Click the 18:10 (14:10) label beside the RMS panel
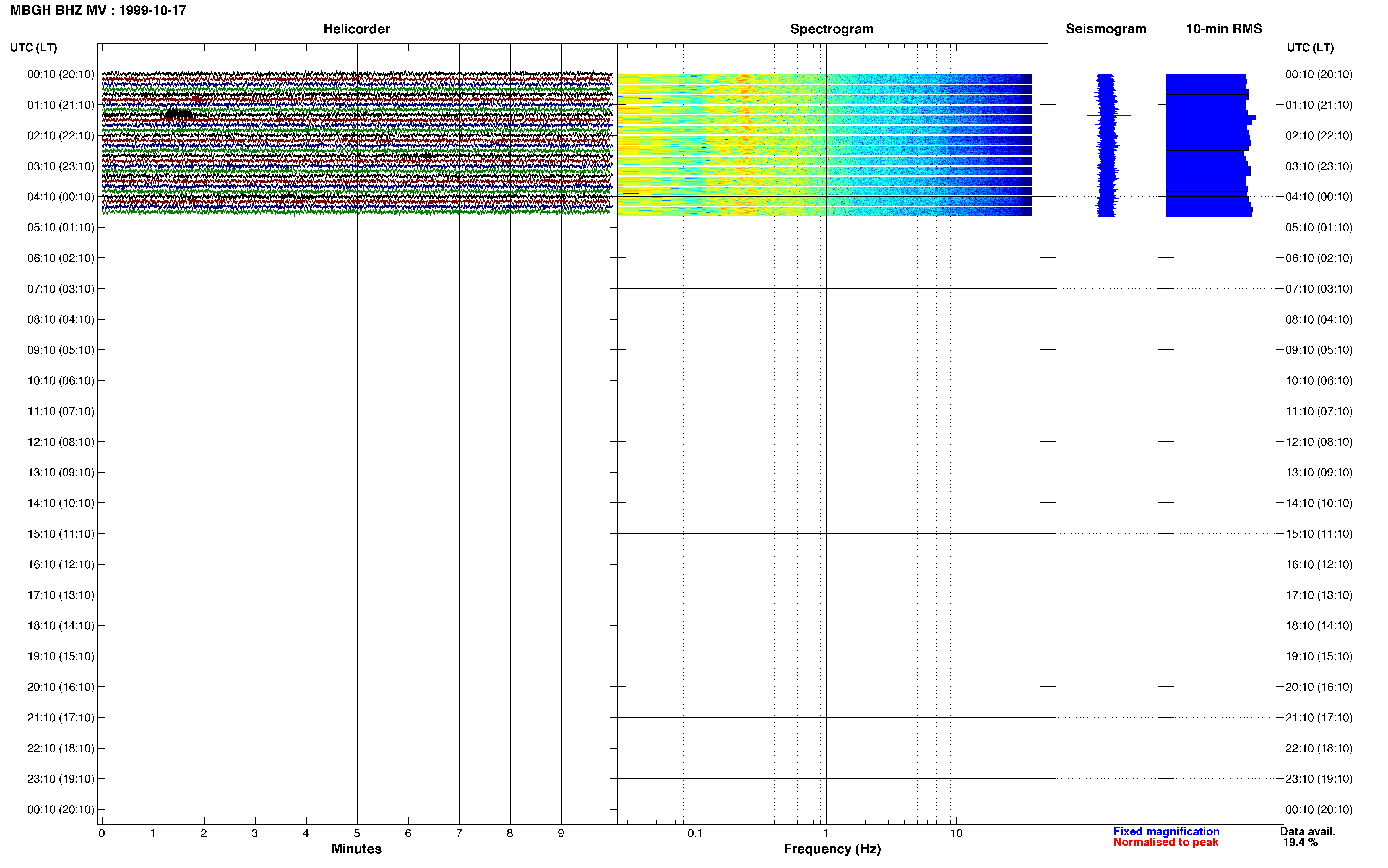Screen dimensions: 1388x868 coord(1319,626)
